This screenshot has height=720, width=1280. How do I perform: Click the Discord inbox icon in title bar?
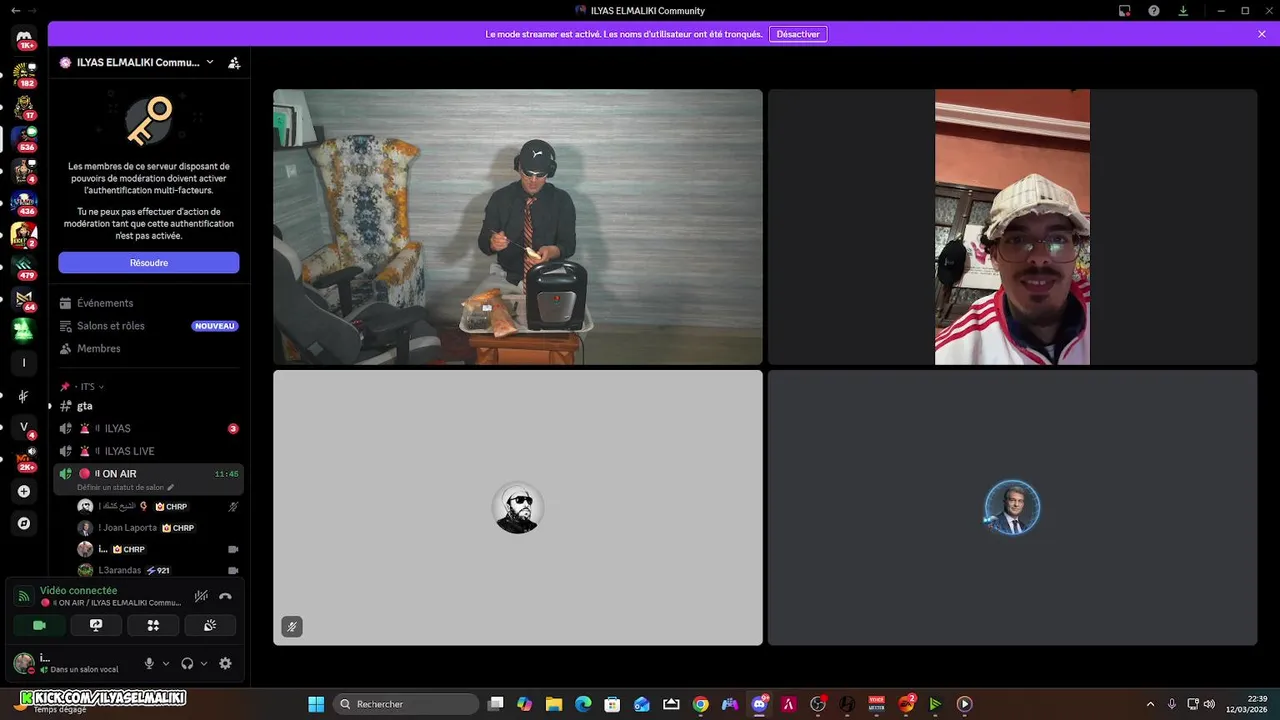point(1125,11)
